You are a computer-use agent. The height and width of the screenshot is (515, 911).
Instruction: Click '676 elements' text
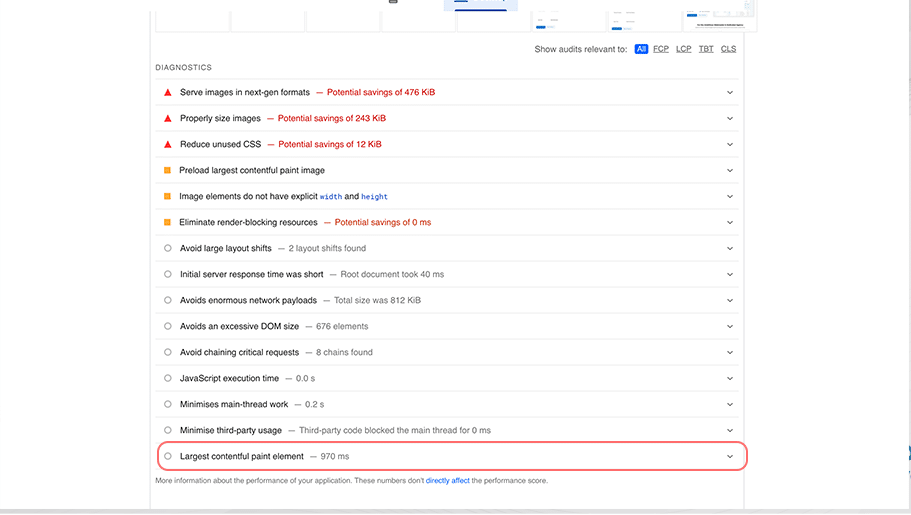coord(342,326)
